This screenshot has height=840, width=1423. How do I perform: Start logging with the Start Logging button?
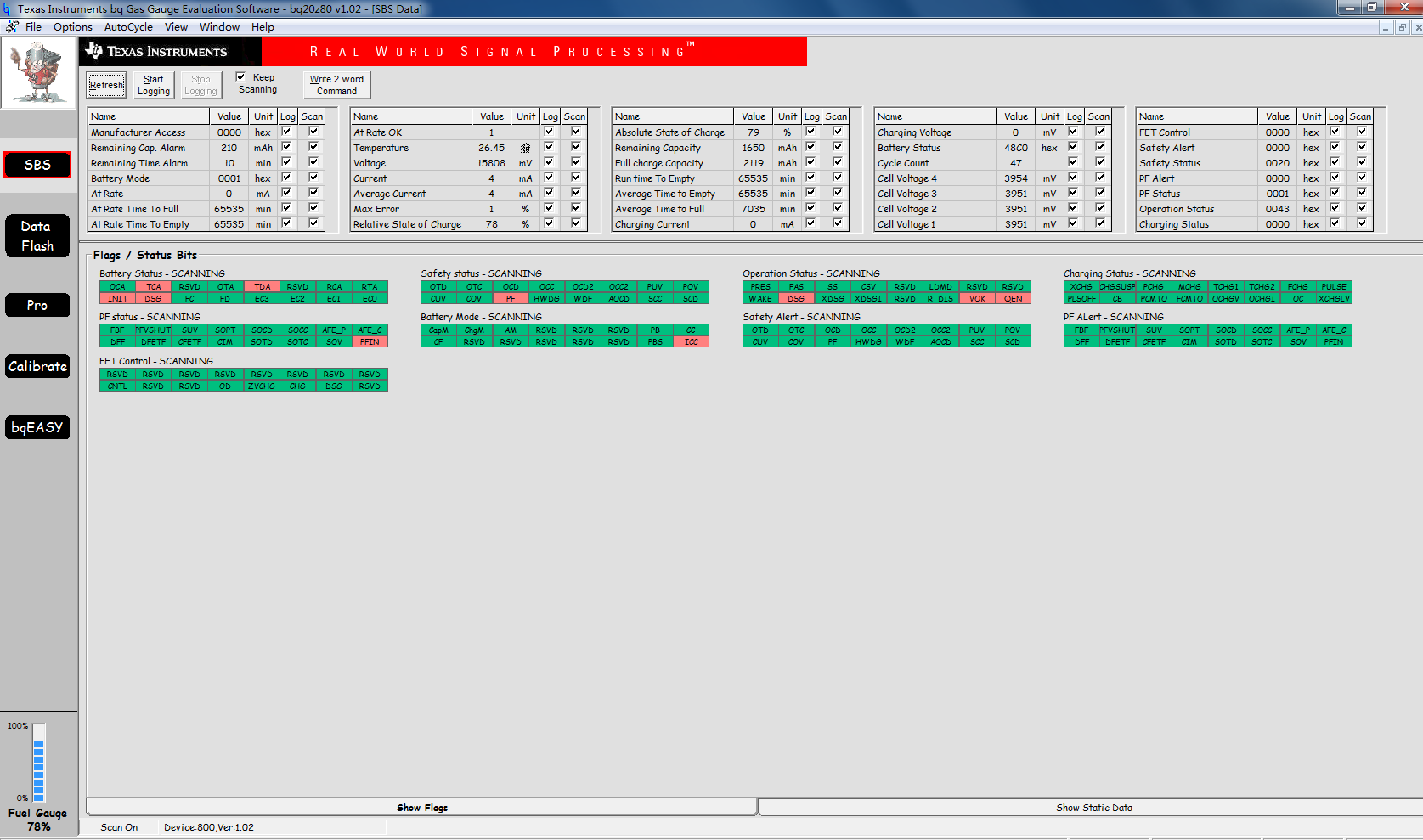tap(154, 85)
